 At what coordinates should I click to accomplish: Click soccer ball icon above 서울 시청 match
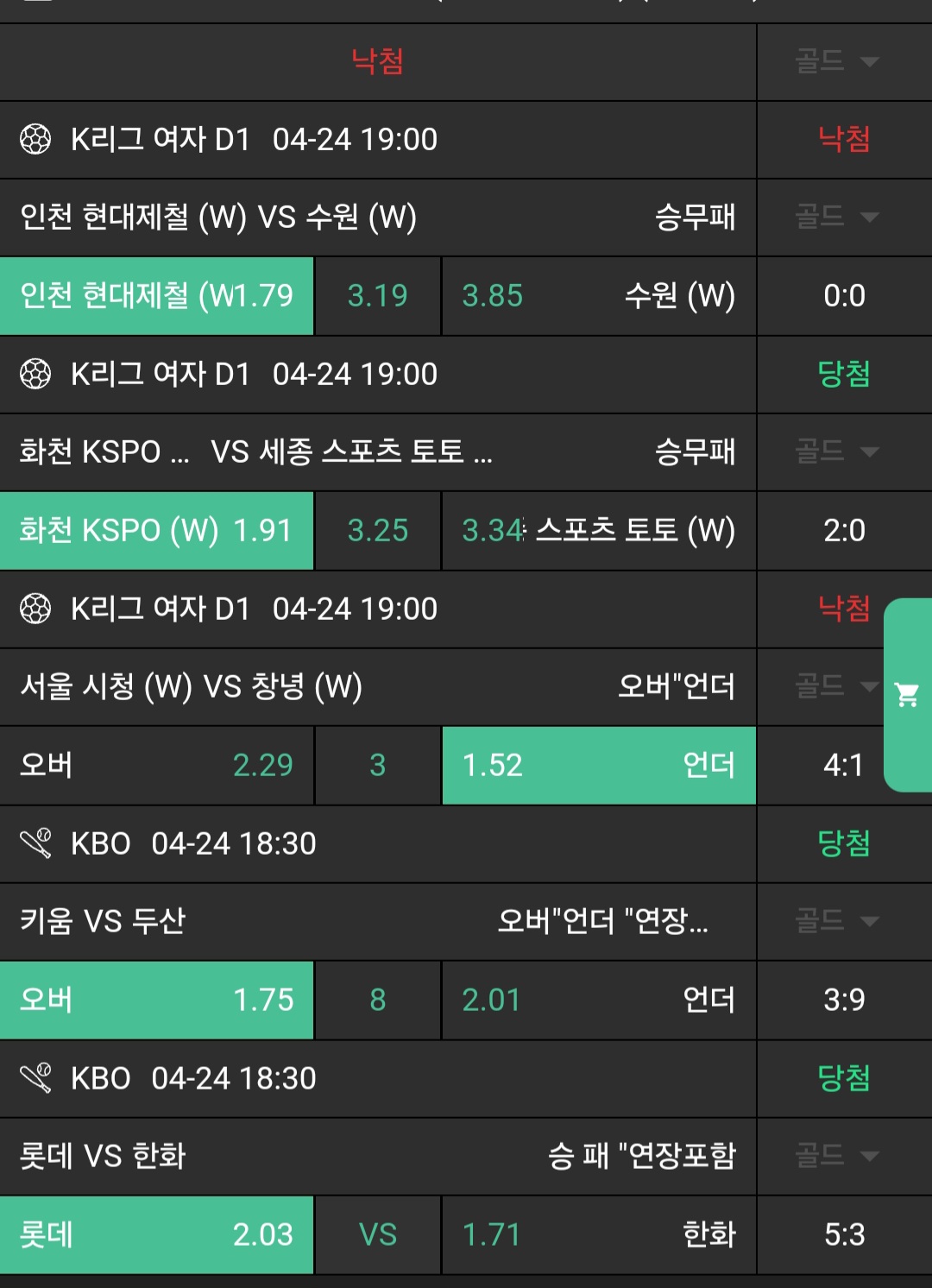click(x=35, y=609)
